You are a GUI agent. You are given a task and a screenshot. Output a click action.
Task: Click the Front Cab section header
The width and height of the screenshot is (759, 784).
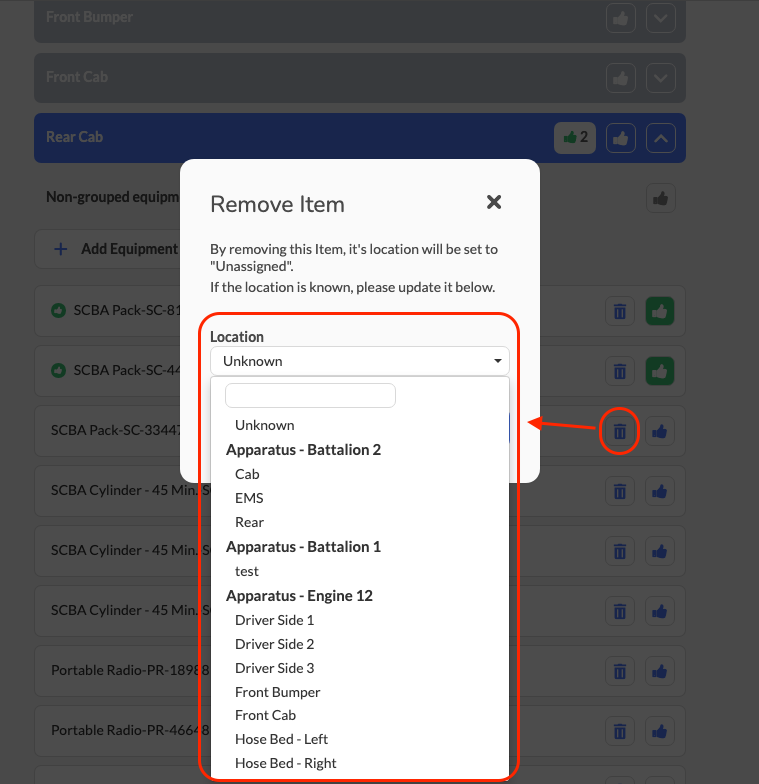coord(360,78)
